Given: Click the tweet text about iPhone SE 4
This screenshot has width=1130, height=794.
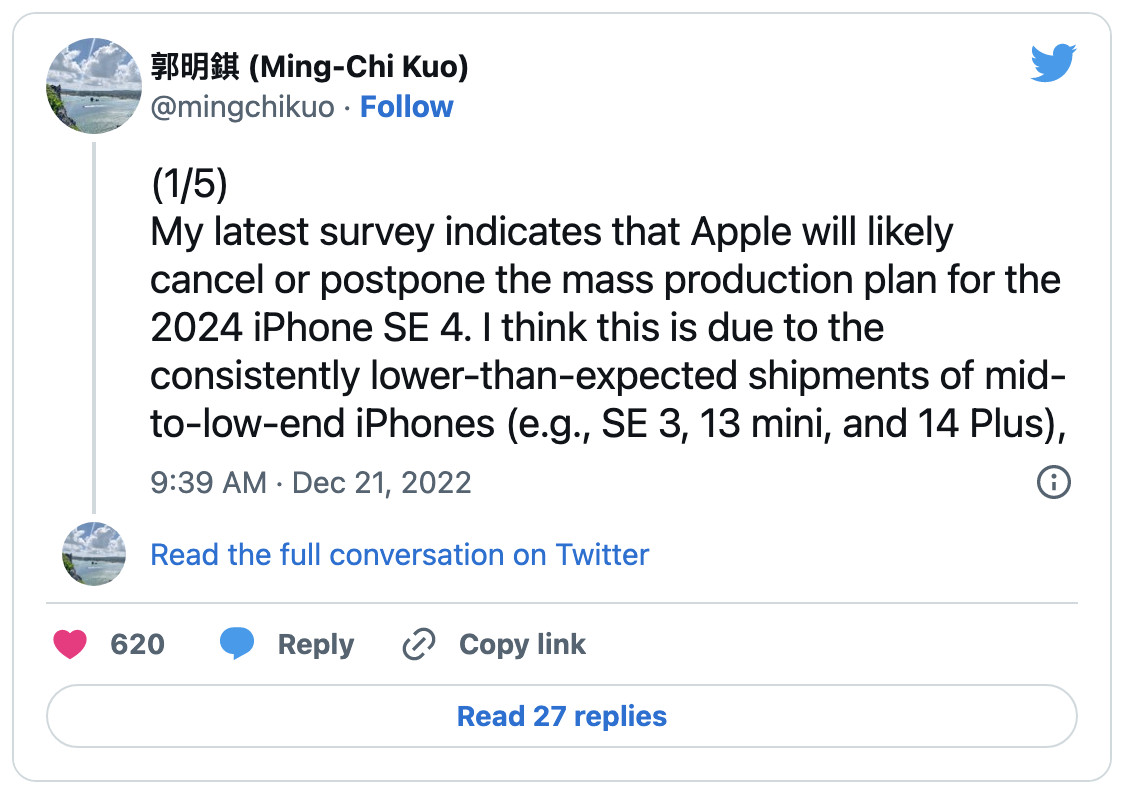Looking at the screenshot, I should [x=608, y=327].
